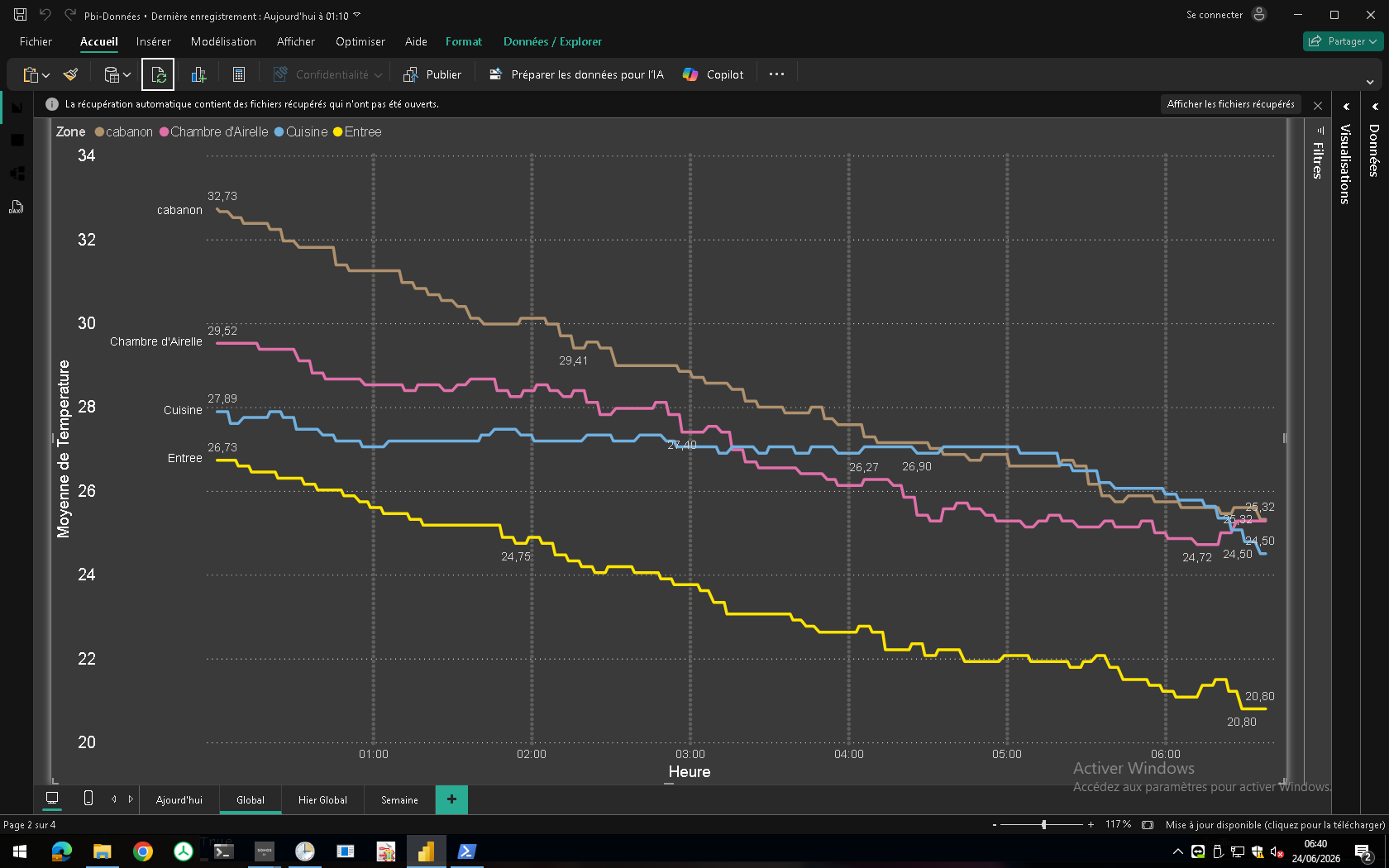Open the Modélisation ribbon tab
Screen dimensions: 1389x868
223,41
